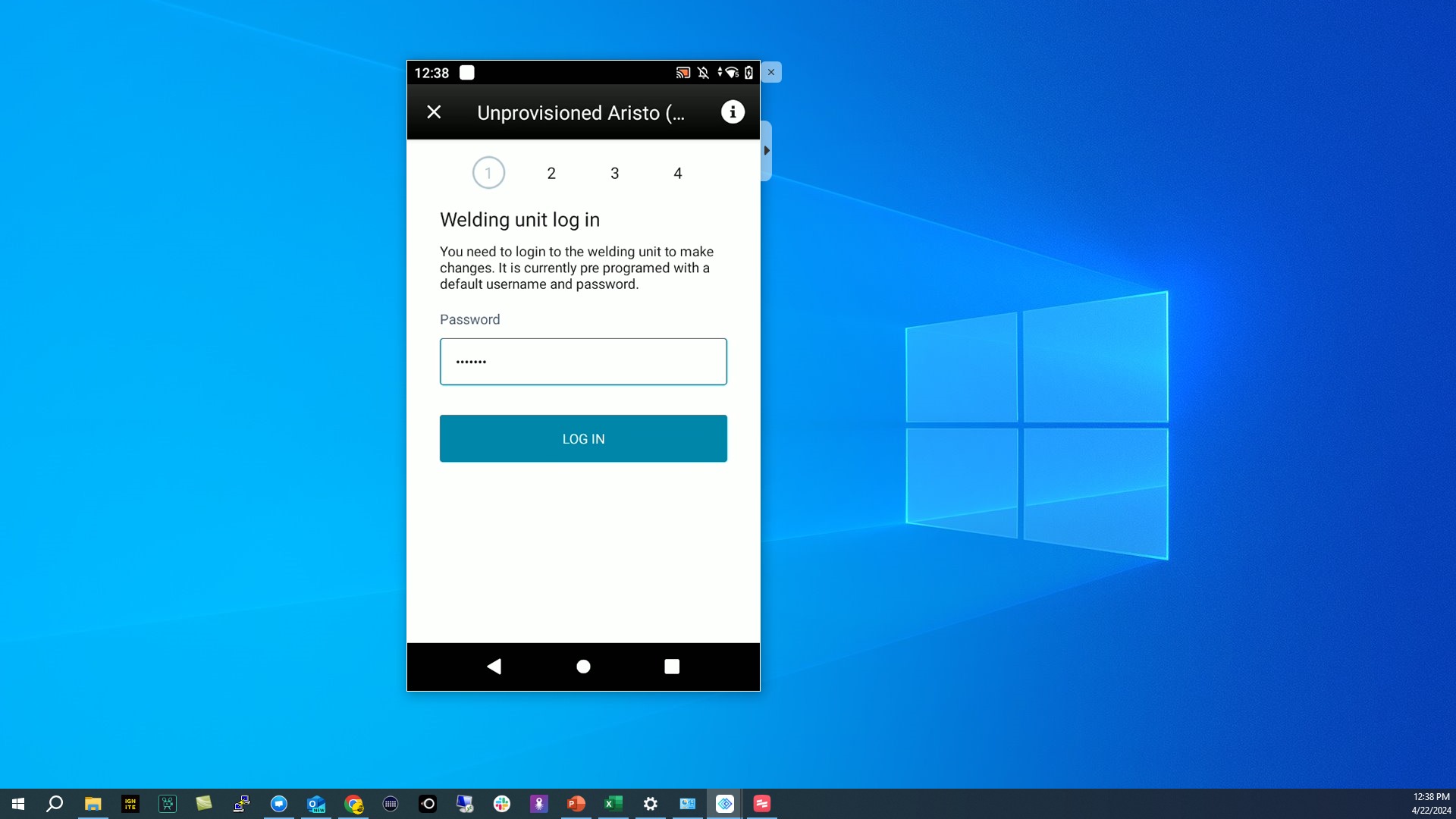Select step 1 in the setup wizard

click(x=488, y=173)
